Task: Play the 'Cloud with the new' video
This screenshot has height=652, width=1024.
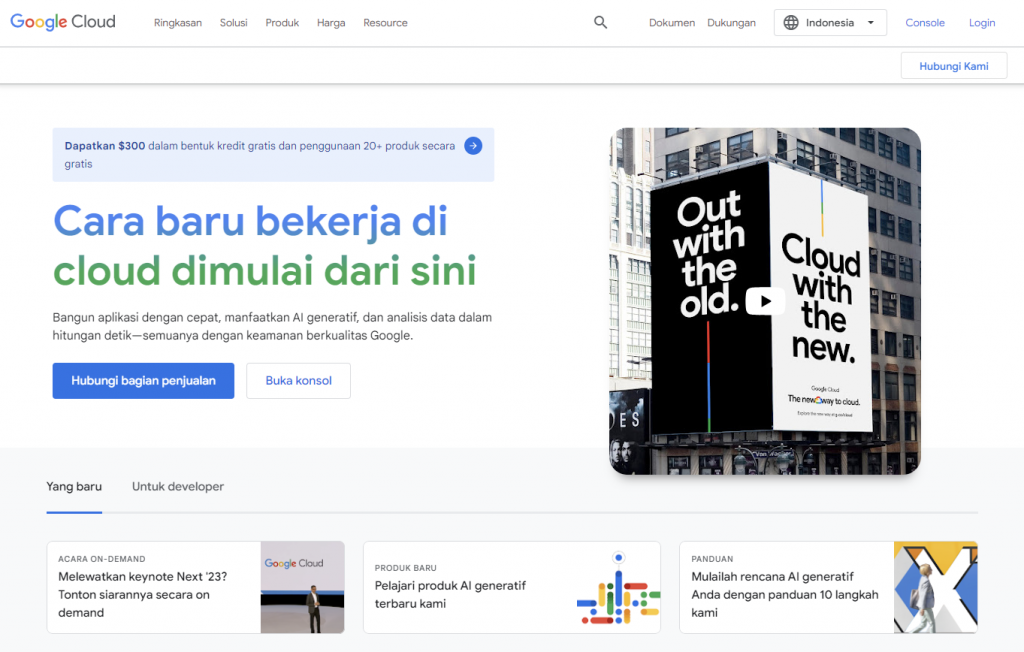Action: [765, 300]
